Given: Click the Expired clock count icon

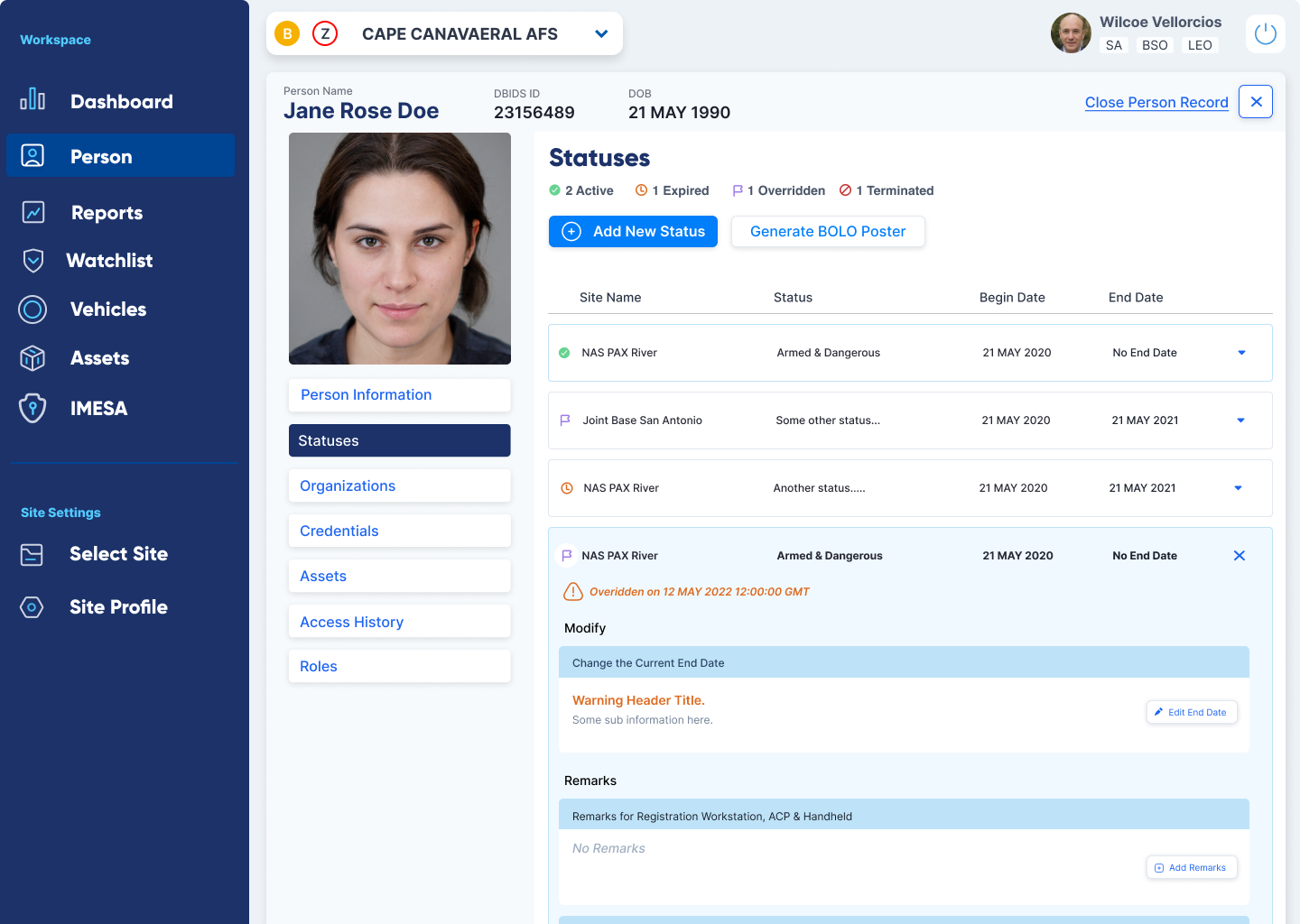Looking at the screenshot, I should [642, 190].
